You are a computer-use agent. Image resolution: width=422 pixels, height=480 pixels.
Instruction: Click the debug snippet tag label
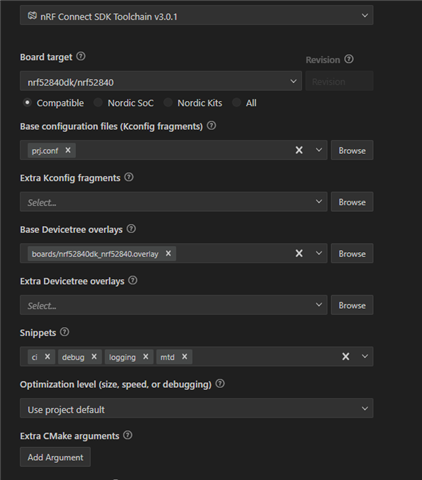pos(73,357)
